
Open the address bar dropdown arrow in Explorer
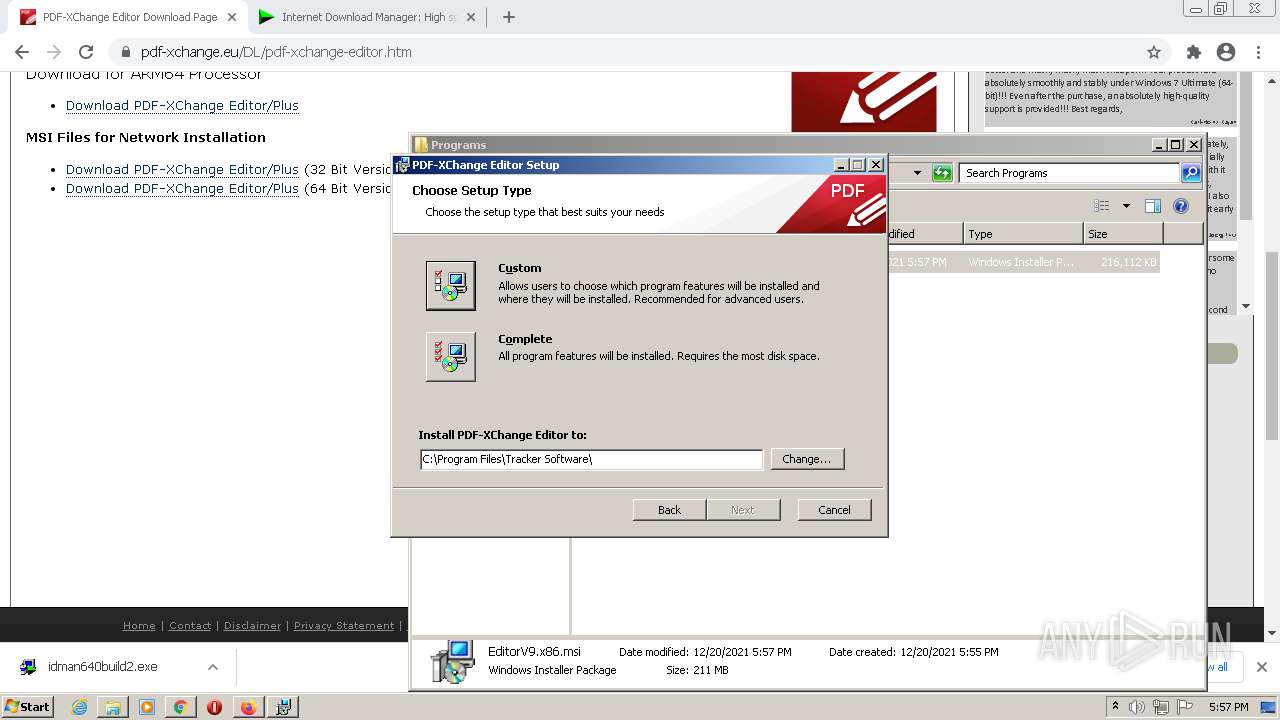917,173
